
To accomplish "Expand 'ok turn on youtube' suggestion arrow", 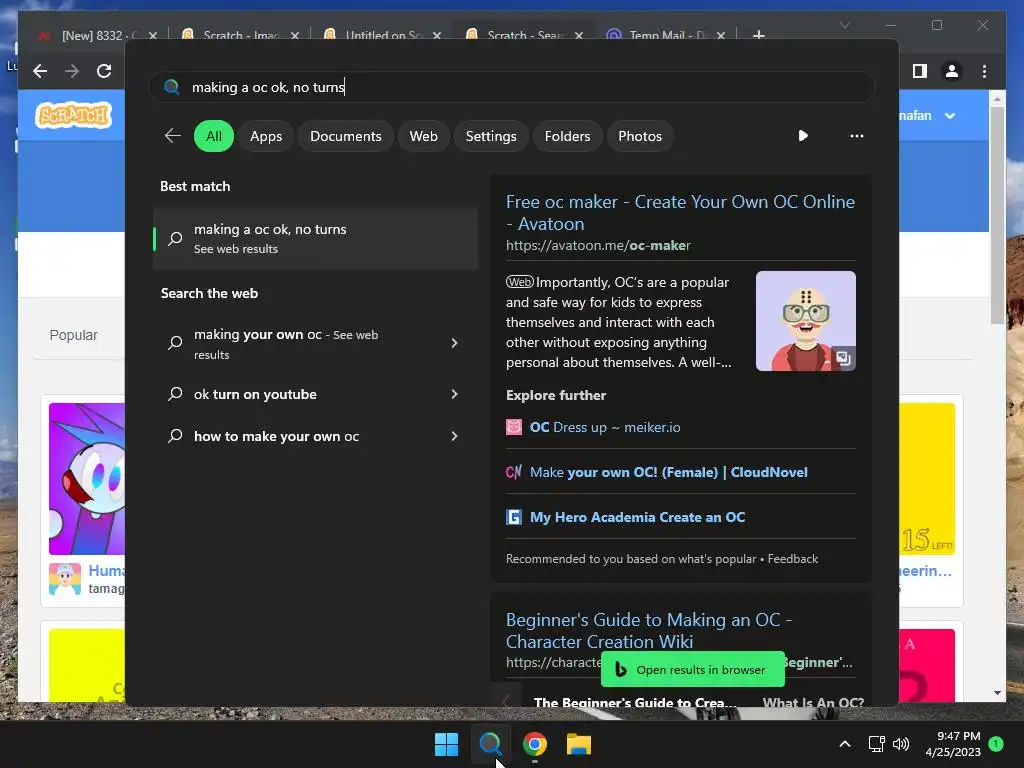I will 455,394.
